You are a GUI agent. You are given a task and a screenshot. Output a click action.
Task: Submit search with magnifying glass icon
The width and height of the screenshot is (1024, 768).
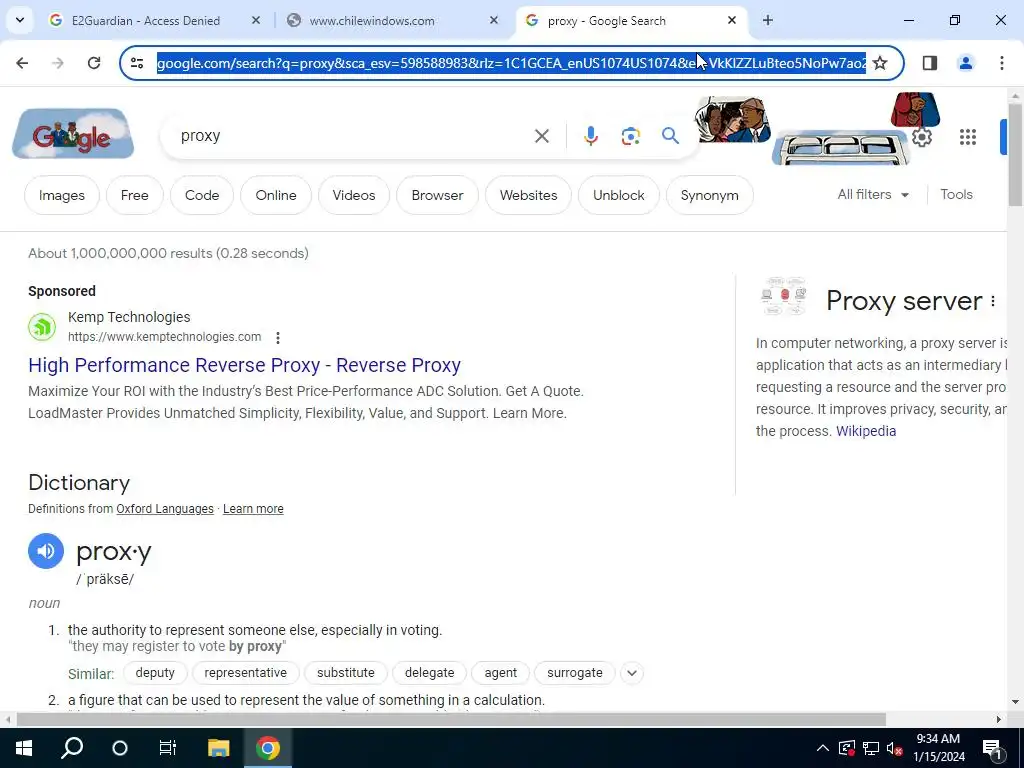point(670,136)
